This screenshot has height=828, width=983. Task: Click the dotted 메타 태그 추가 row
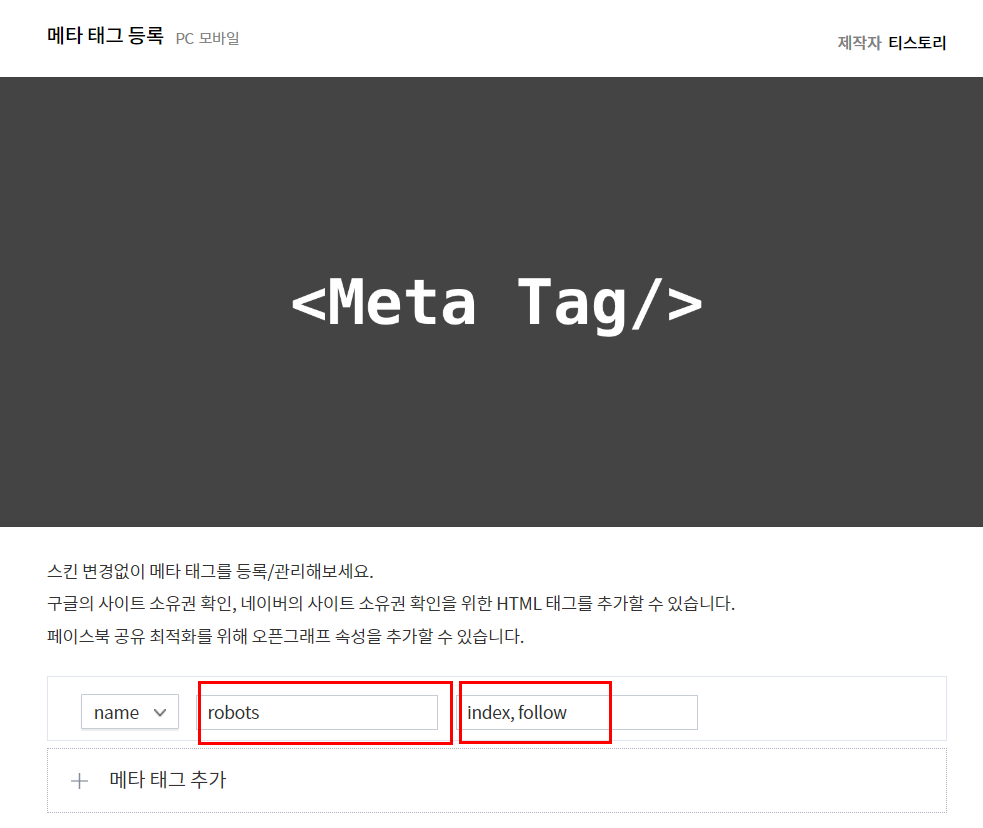tap(497, 781)
